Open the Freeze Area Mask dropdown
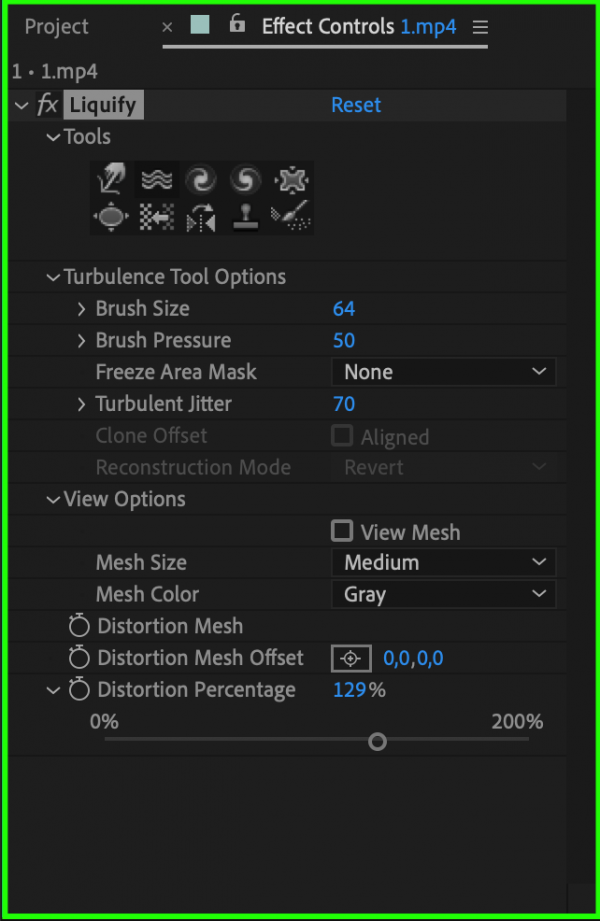Image resolution: width=600 pixels, height=921 pixels. coord(443,371)
